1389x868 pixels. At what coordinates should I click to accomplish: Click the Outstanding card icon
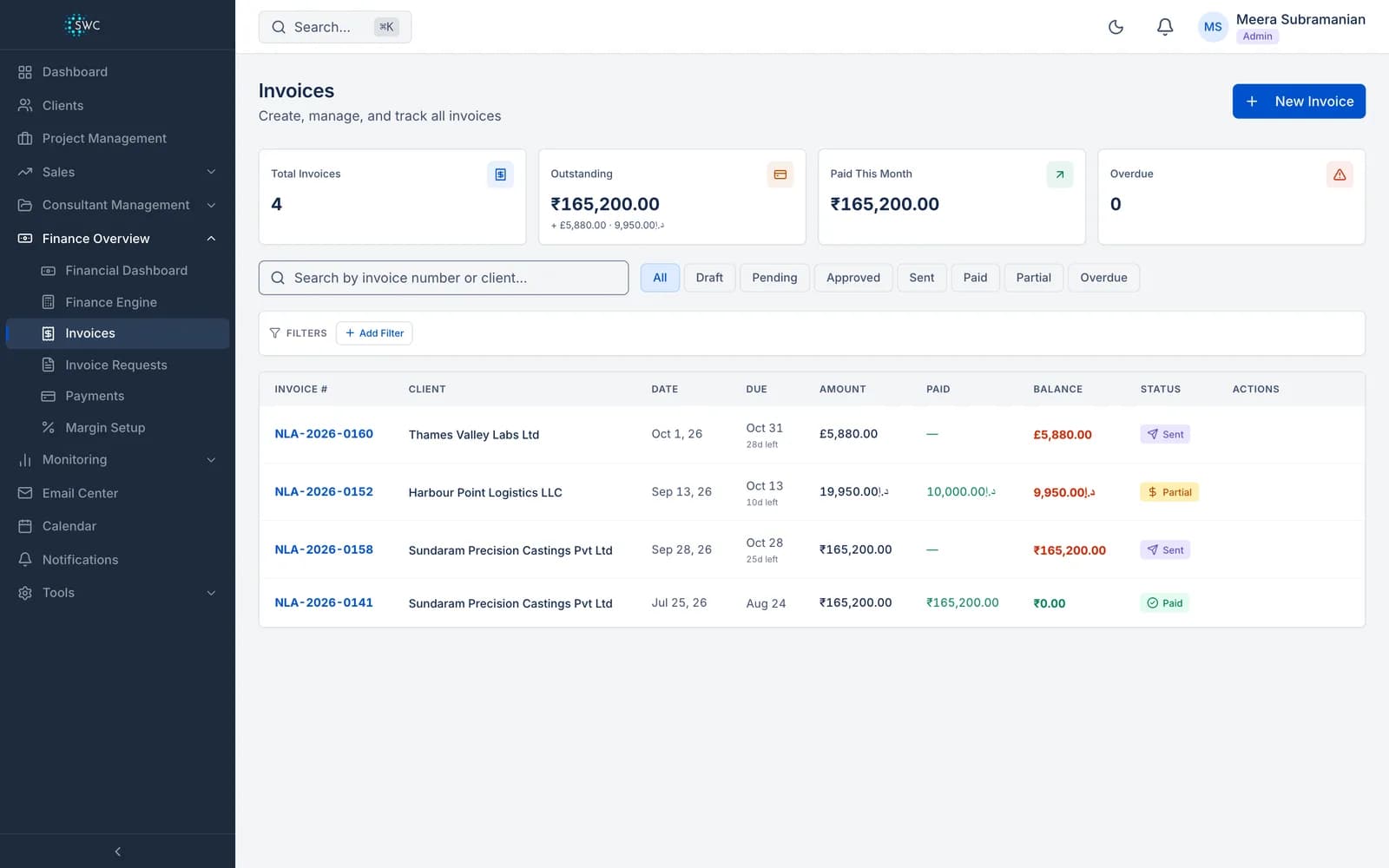coord(780,174)
